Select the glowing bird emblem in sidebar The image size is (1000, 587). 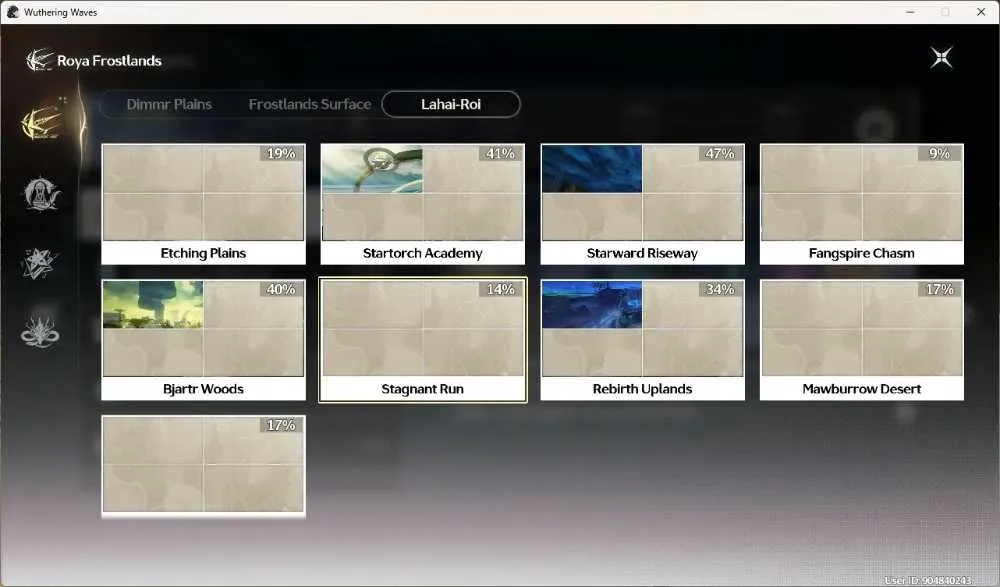point(41,121)
